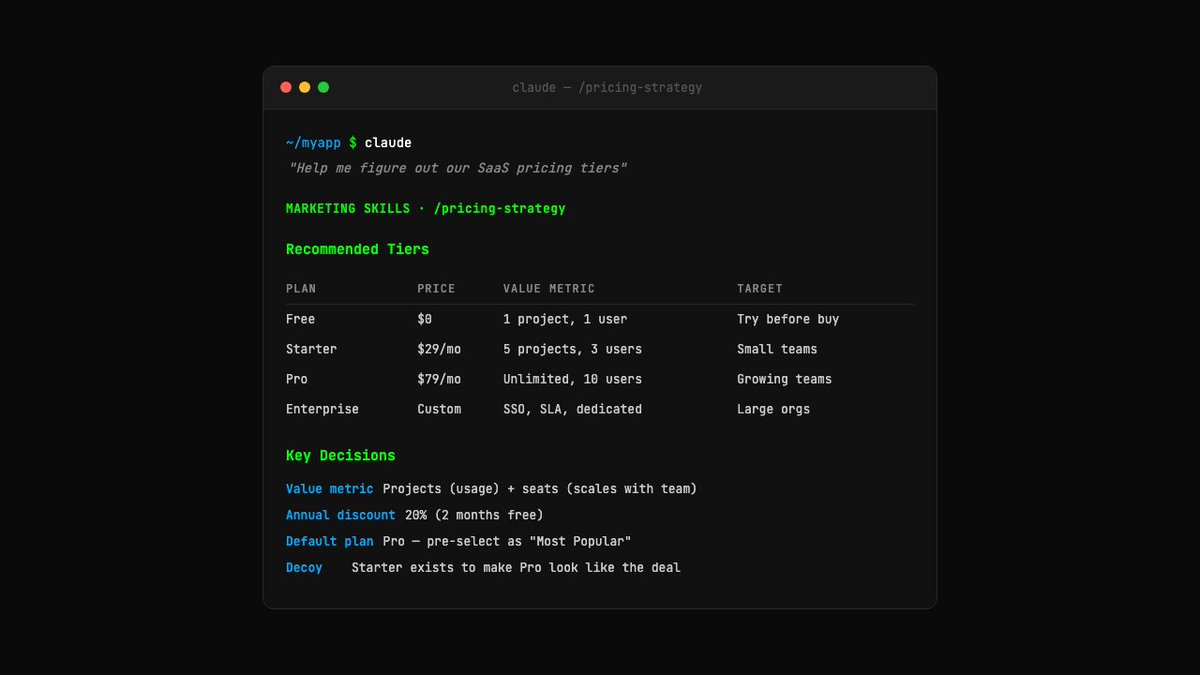Click the green maximize window button
The image size is (1200, 675).
pos(323,87)
